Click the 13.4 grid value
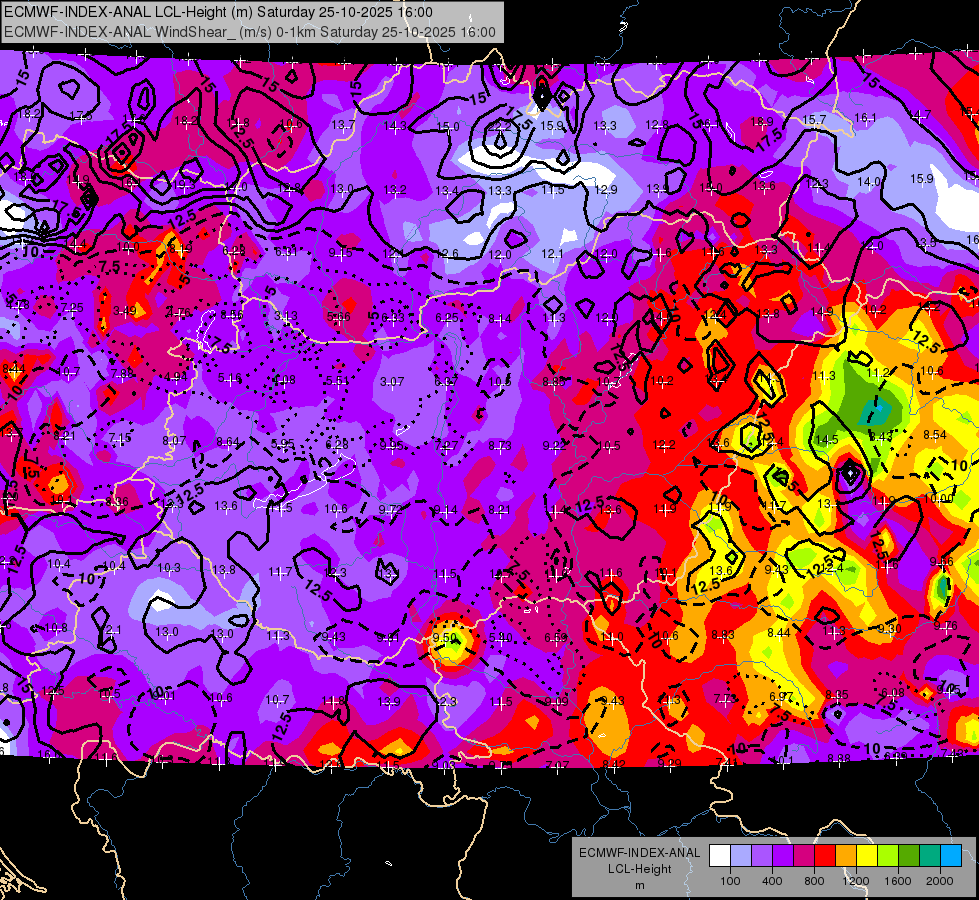 point(447,190)
